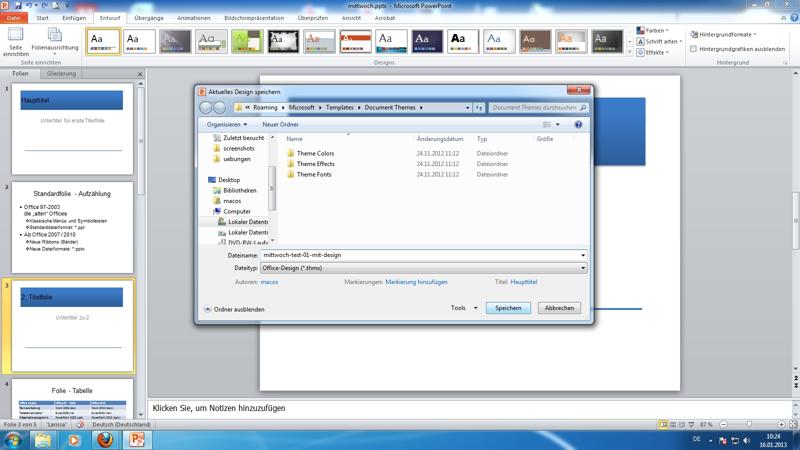The width and height of the screenshot is (800, 450).
Task: Click the Speichern button
Action: (x=508, y=308)
